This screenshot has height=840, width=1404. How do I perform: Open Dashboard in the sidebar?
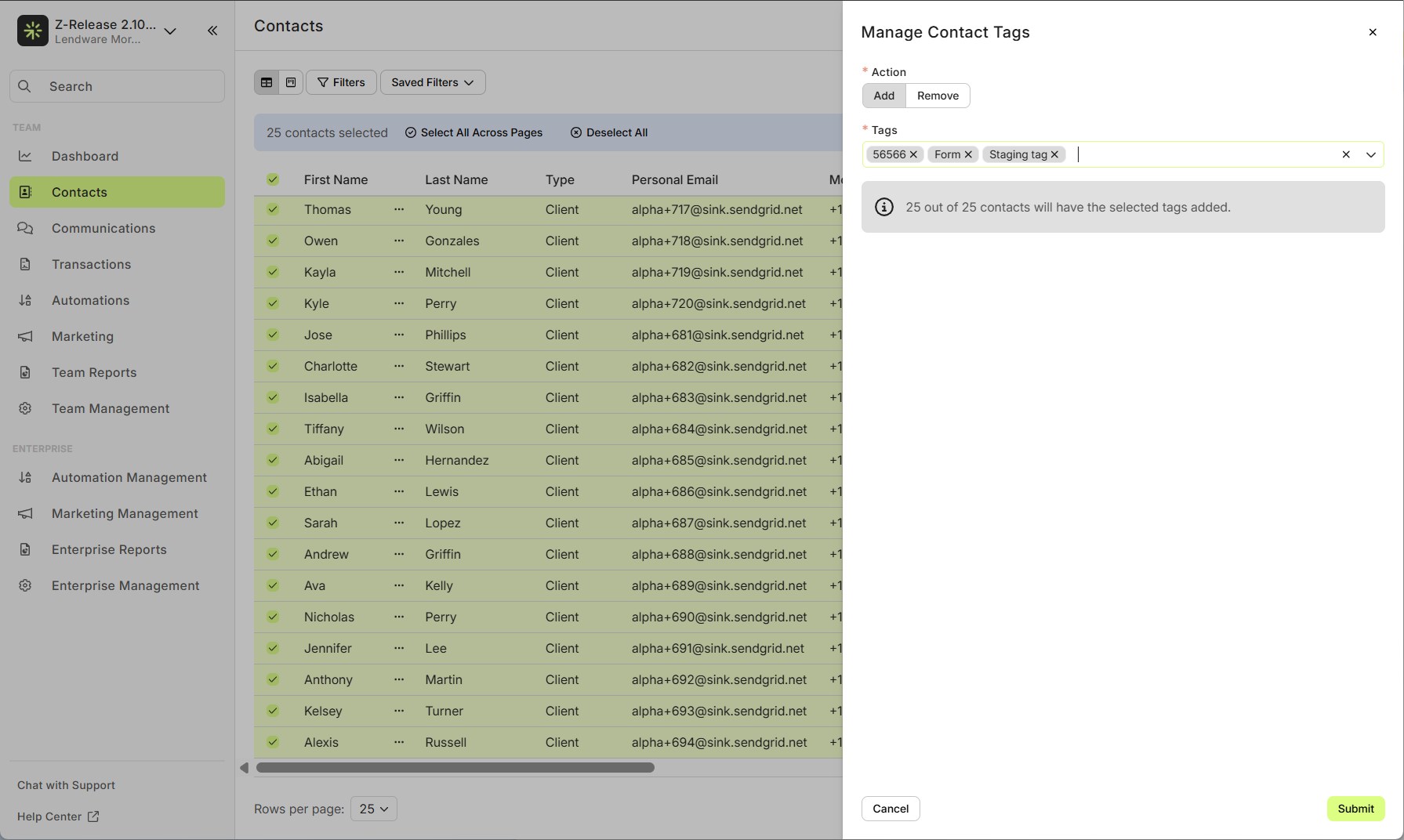tap(117, 156)
